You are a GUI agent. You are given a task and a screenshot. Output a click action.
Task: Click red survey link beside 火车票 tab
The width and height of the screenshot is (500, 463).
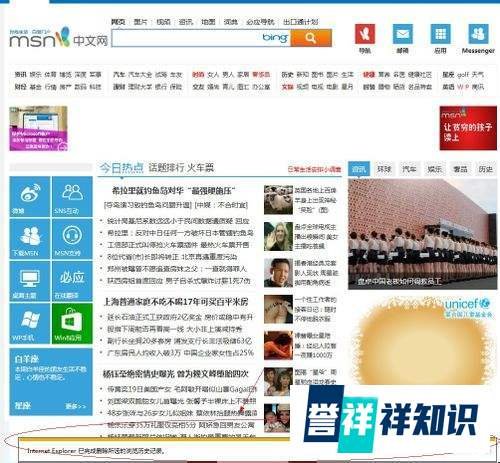click(x=315, y=169)
